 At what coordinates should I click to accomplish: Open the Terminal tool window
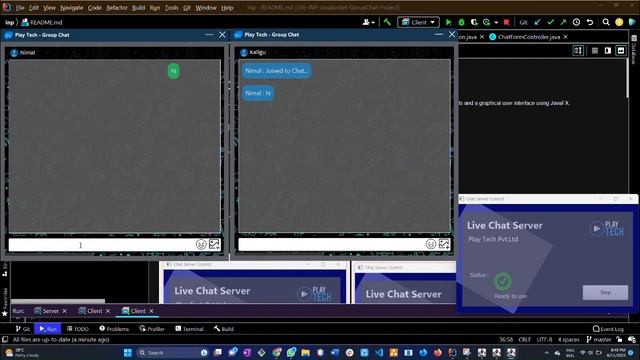(189, 329)
